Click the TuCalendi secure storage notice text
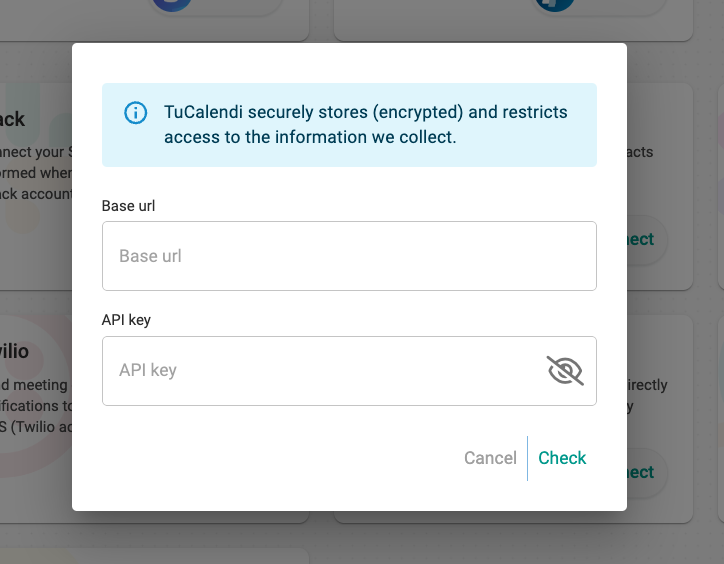This screenshot has width=724, height=564. point(365,125)
